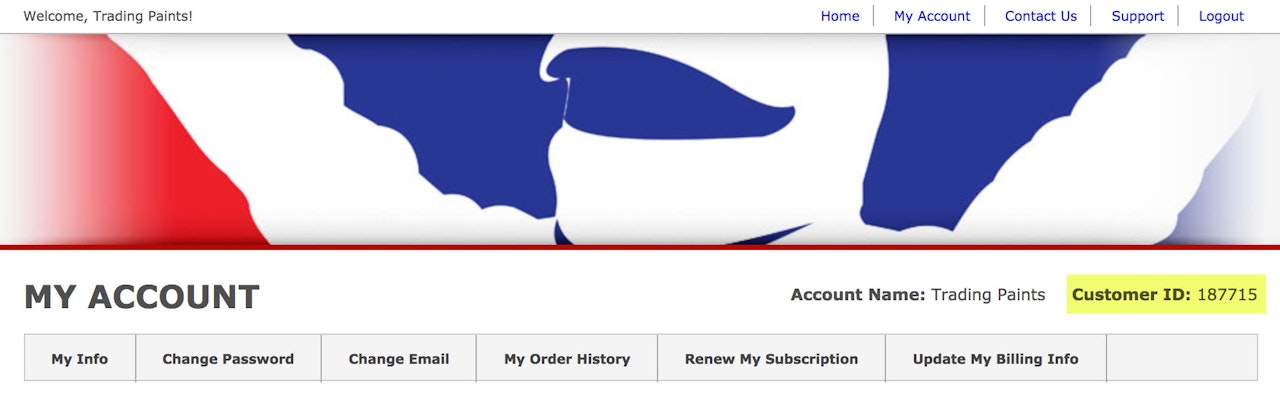Open My Account in top navigation
Image resolution: width=1280 pixels, height=405 pixels.
pyautogui.click(x=932, y=16)
